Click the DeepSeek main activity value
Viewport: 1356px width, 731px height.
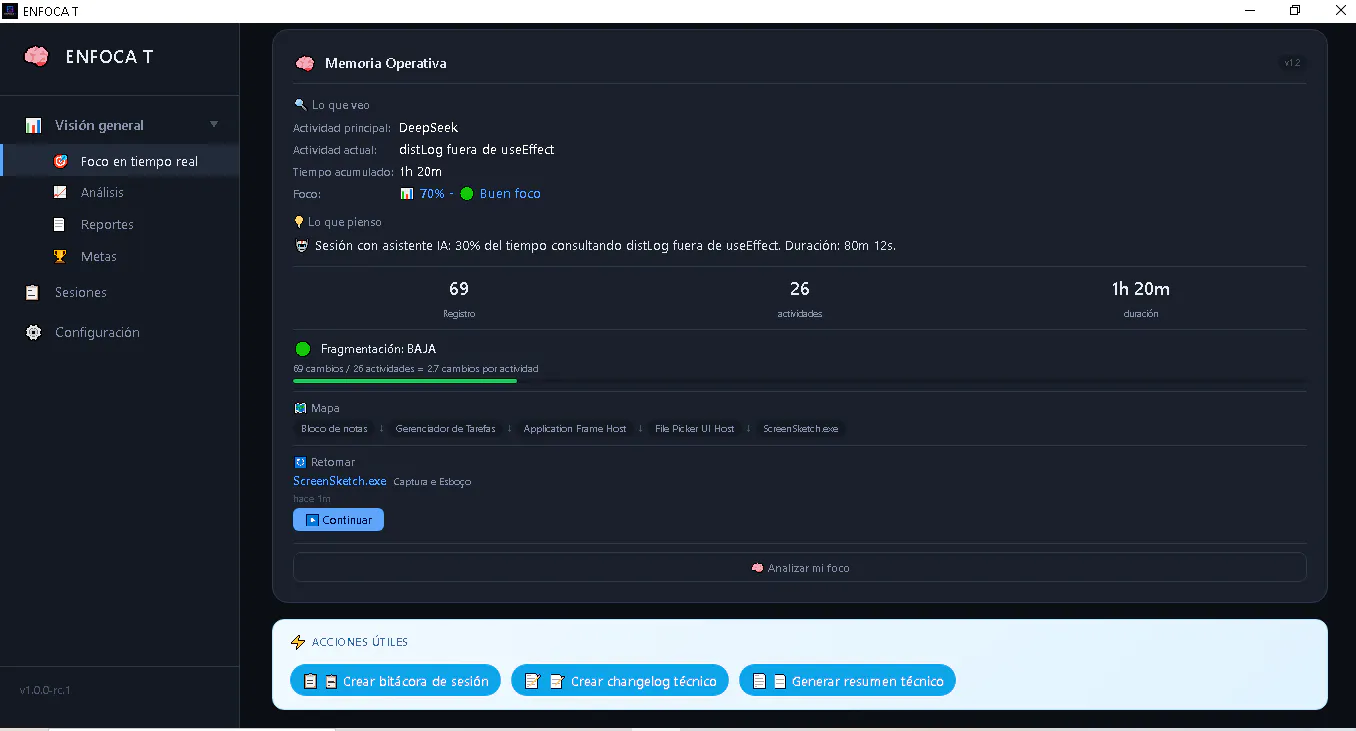(428, 127)
